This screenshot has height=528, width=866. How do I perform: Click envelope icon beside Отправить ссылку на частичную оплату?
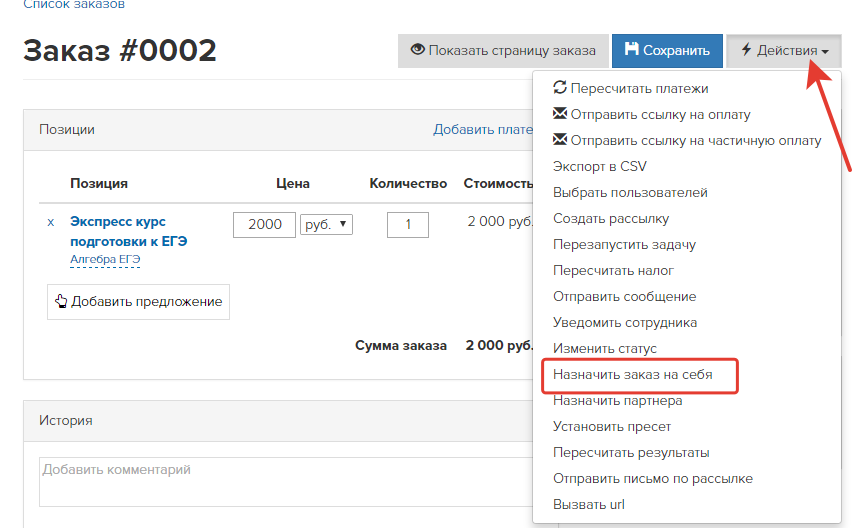coord(559,139)
